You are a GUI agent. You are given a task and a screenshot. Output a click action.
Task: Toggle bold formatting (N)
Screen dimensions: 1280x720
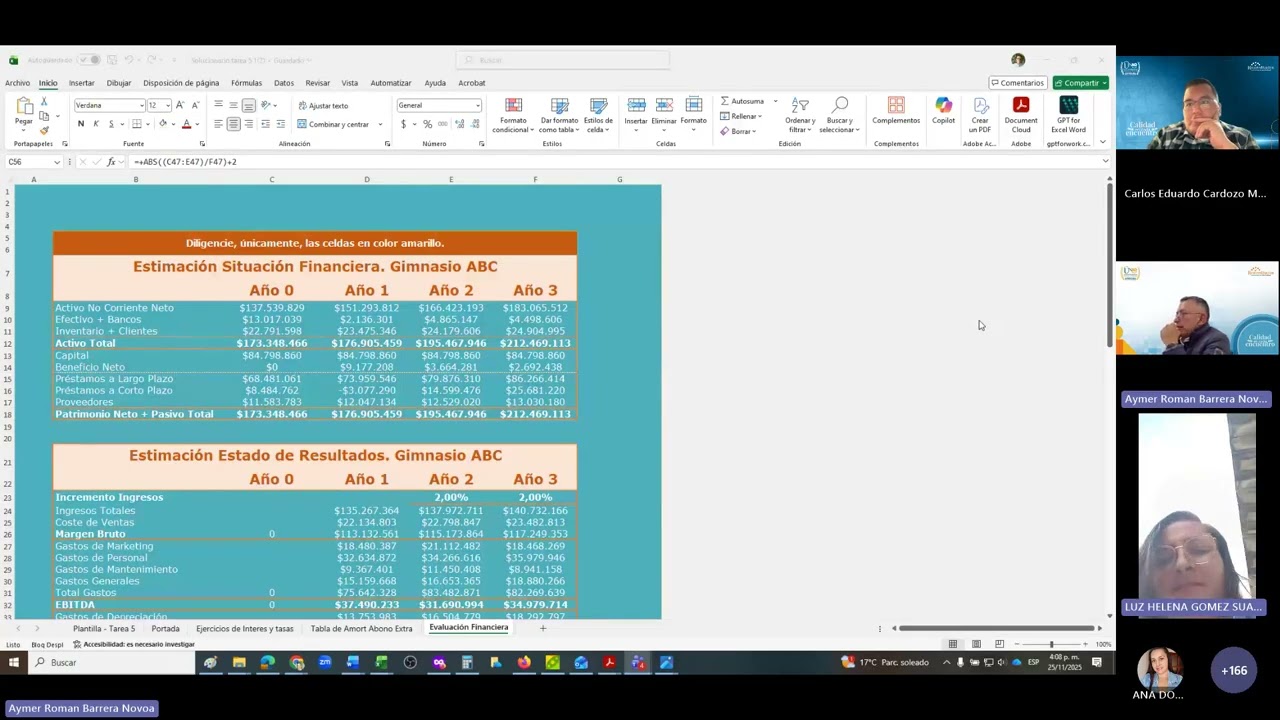pyautogui.click(x=80, y=124)
